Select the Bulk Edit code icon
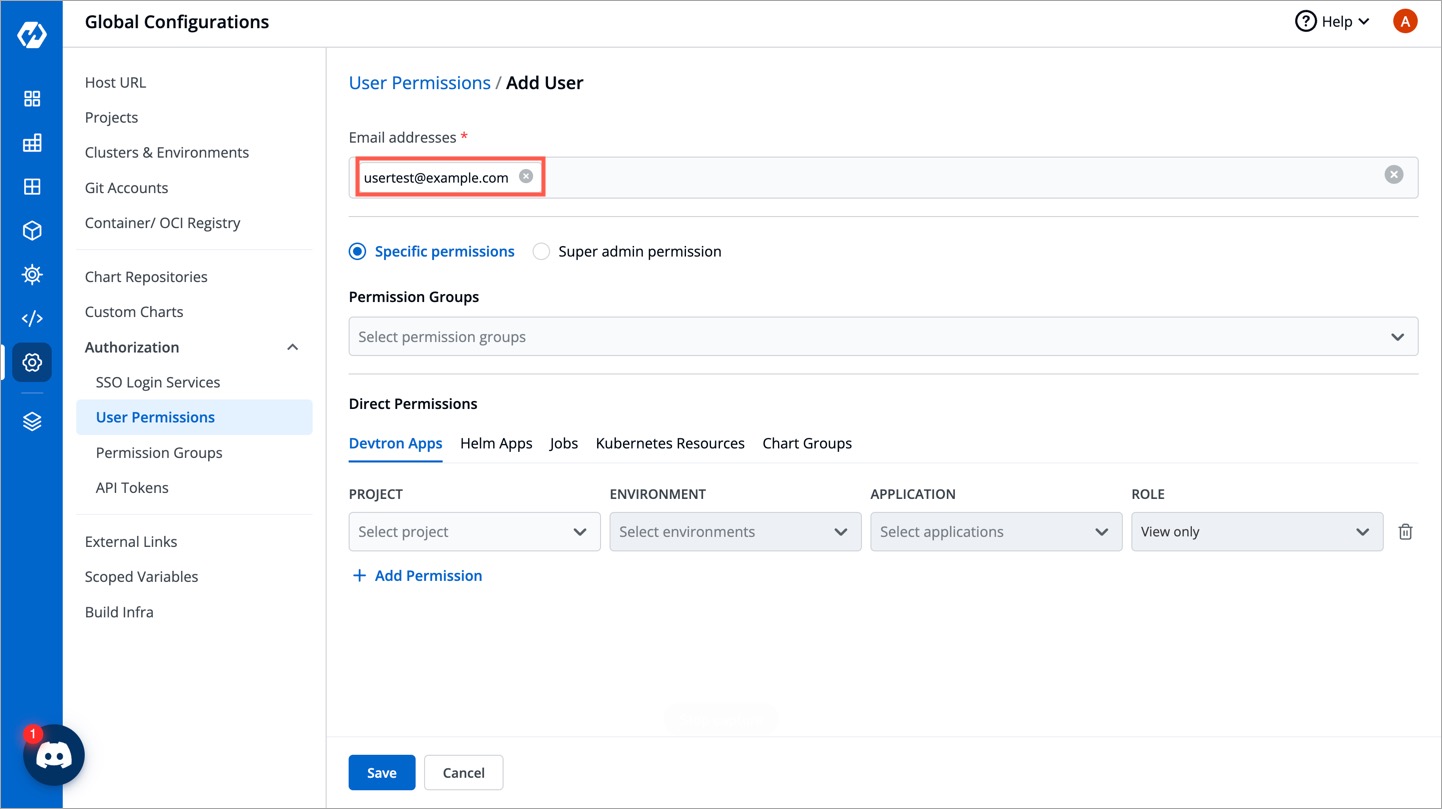The image size is (1442, 809). (32, 318)
